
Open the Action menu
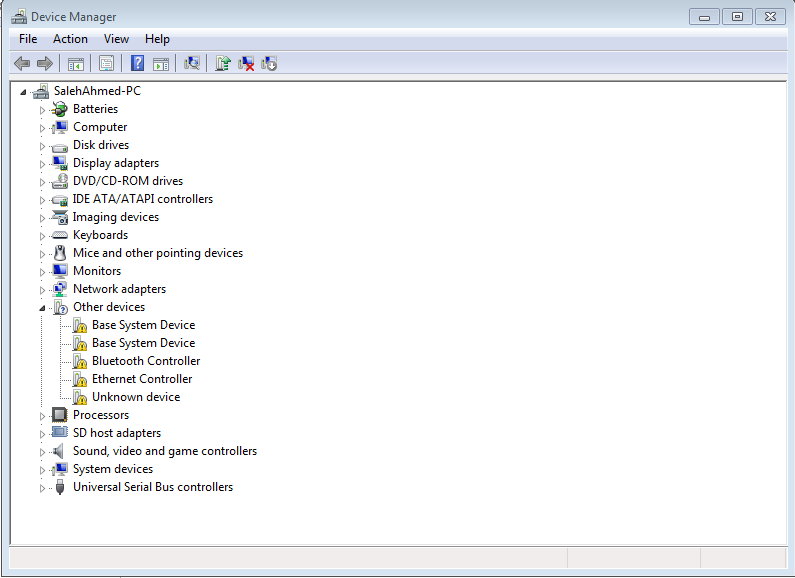click(70, 39)
